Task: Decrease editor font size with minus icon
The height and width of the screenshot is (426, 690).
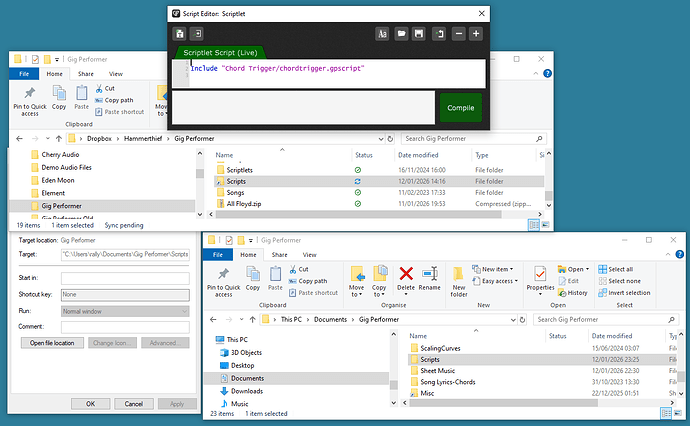Action: point(458,33)
